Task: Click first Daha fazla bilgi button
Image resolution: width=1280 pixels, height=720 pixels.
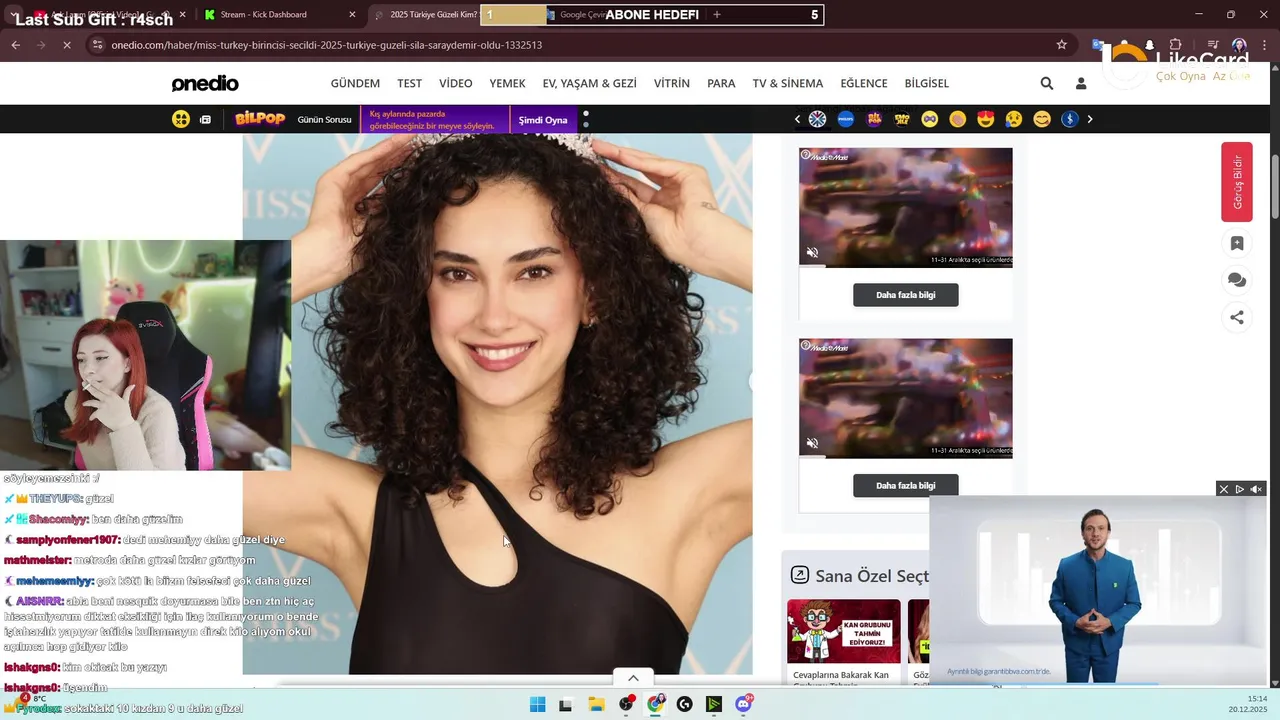Action: pos(906,295)
